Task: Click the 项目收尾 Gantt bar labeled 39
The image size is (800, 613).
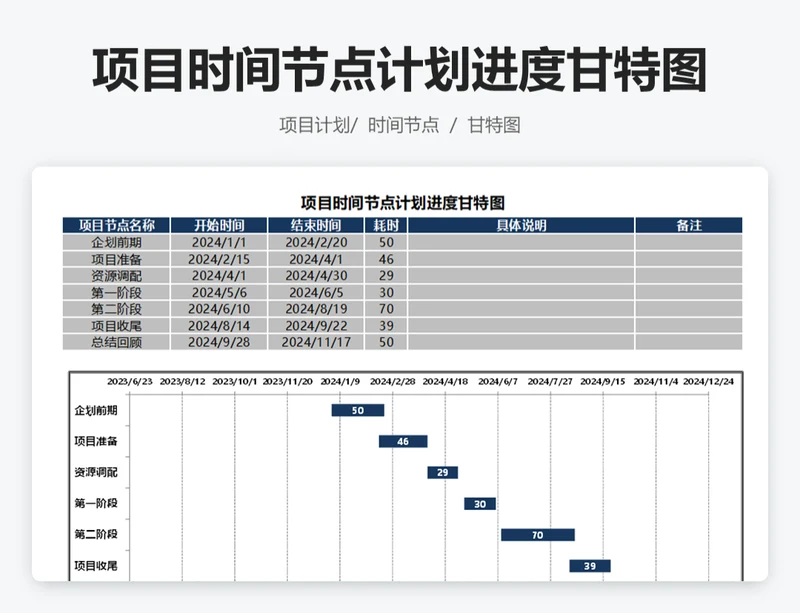Action: 590,566
